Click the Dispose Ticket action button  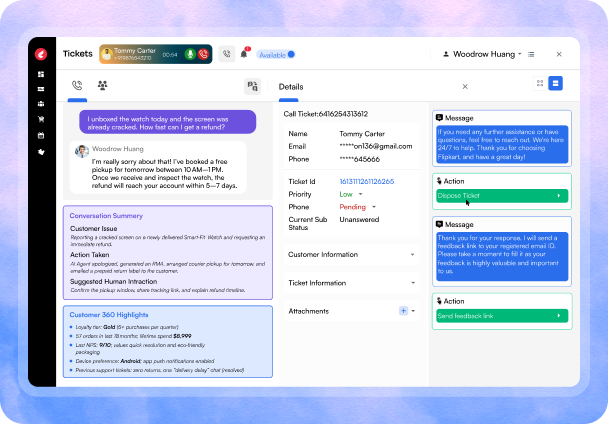tap(501, 196)
